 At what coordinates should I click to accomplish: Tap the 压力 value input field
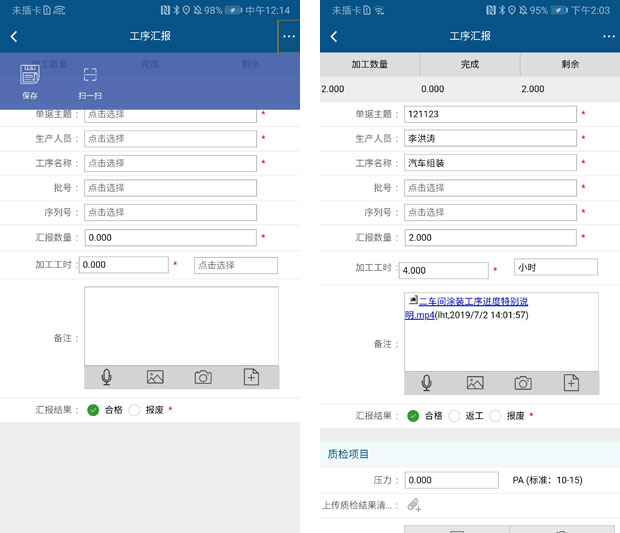(451, 480)
